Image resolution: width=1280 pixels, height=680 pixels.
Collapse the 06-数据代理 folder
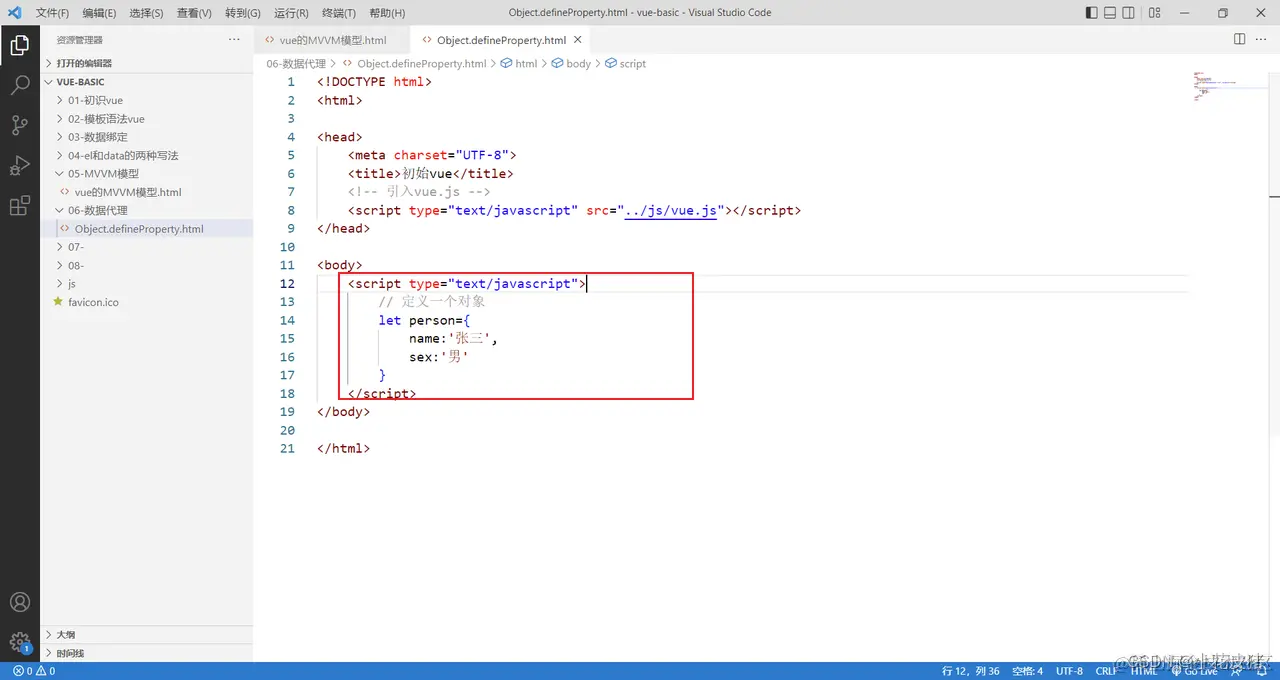(x=146, y=210)
